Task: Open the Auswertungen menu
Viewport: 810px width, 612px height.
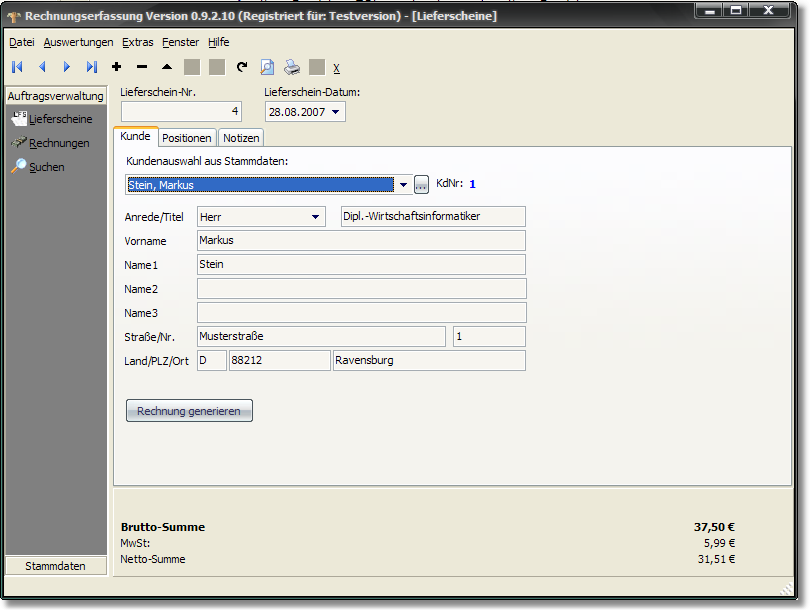Action: (x=79, y=42)
